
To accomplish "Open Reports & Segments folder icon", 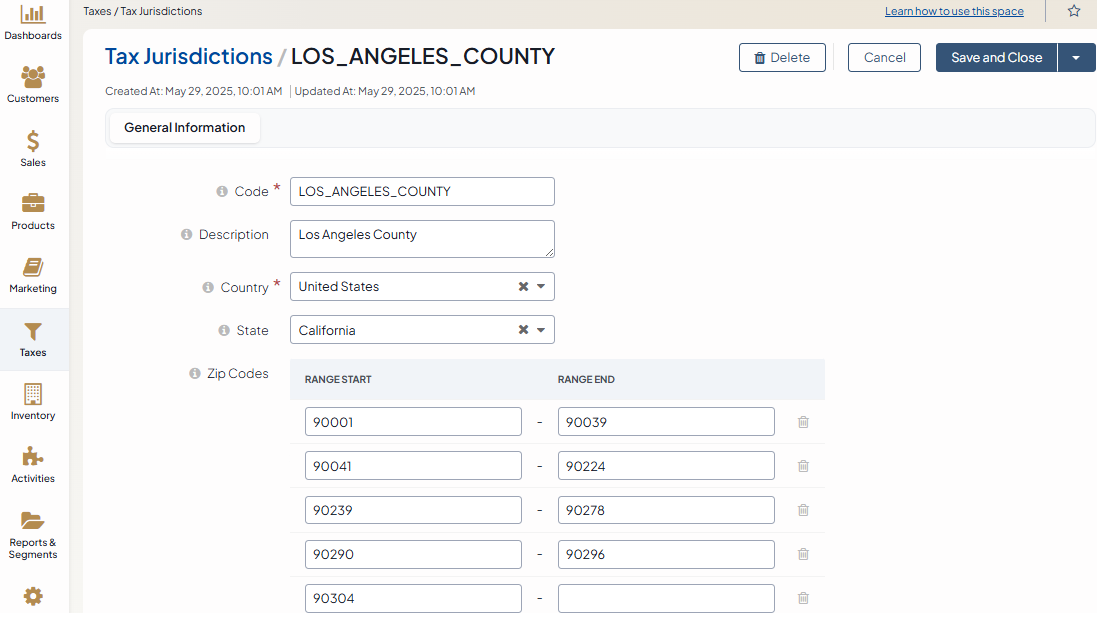I will coord(33,520).
